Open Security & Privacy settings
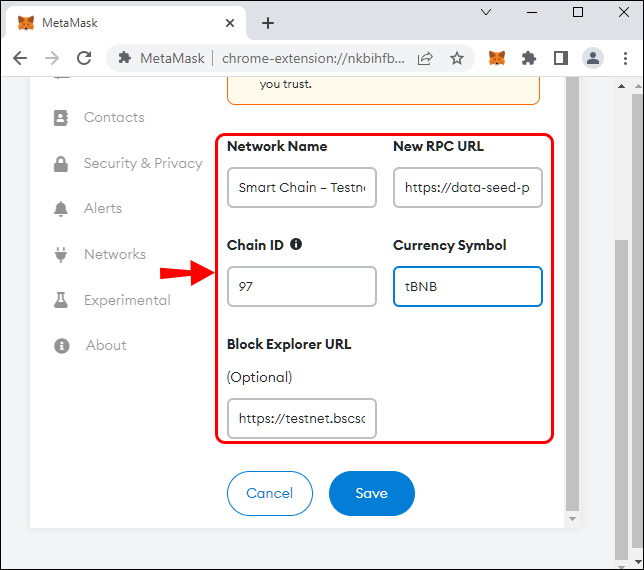This screenshot has width=644, height=570. coord(143,163)
